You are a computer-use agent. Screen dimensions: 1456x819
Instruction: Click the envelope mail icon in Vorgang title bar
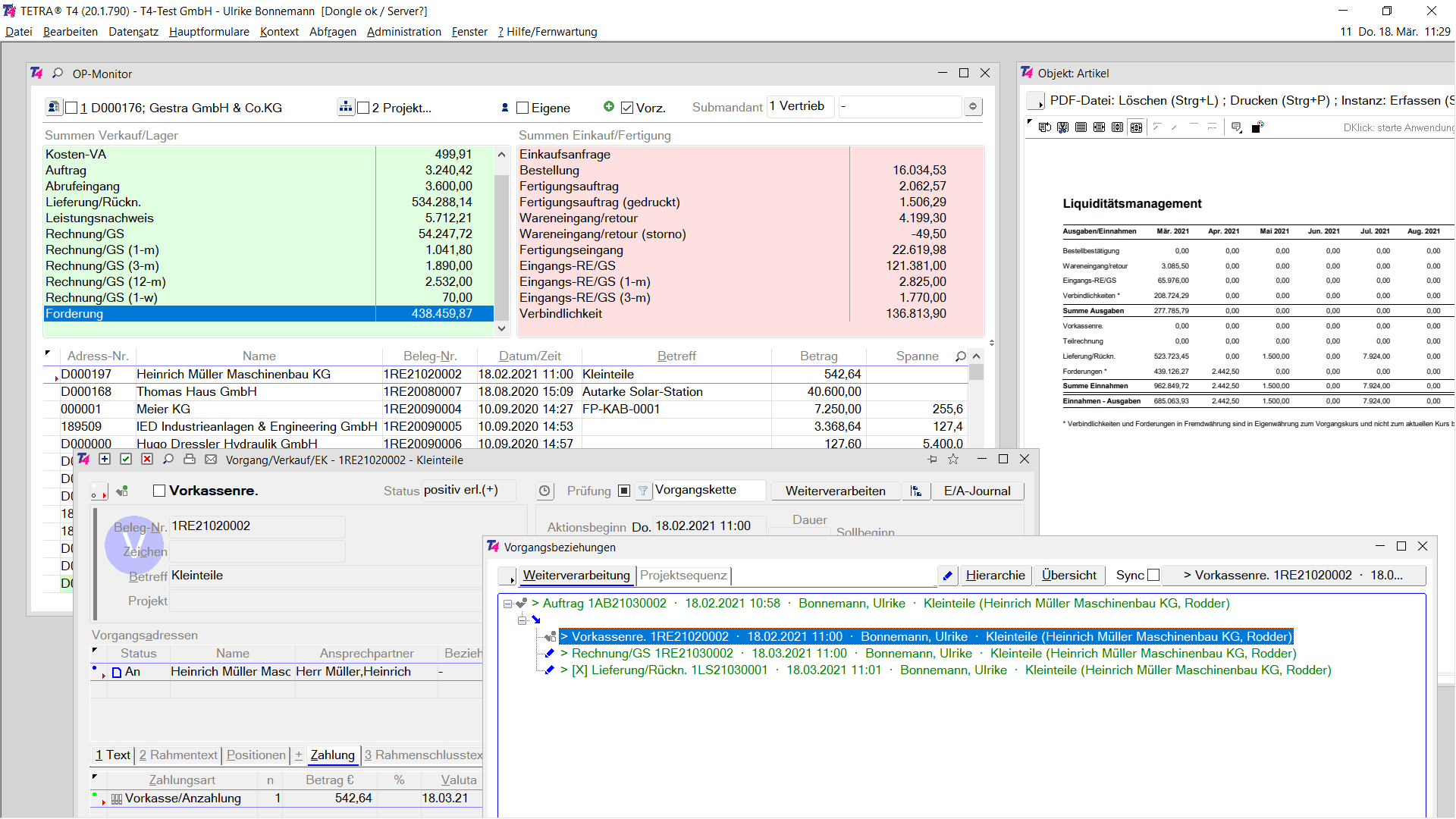211,460
